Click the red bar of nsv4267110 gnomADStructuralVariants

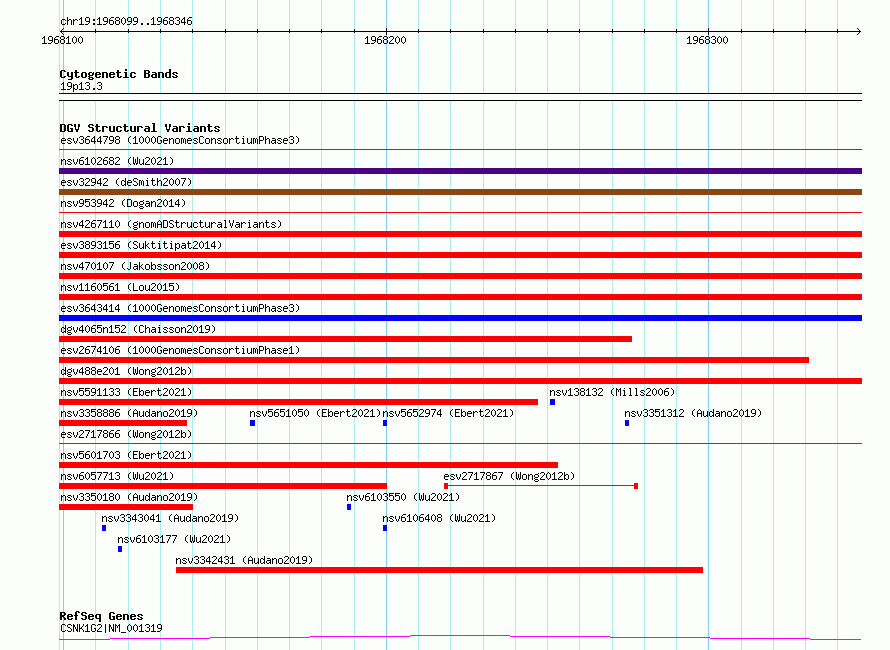pos(460,234)
